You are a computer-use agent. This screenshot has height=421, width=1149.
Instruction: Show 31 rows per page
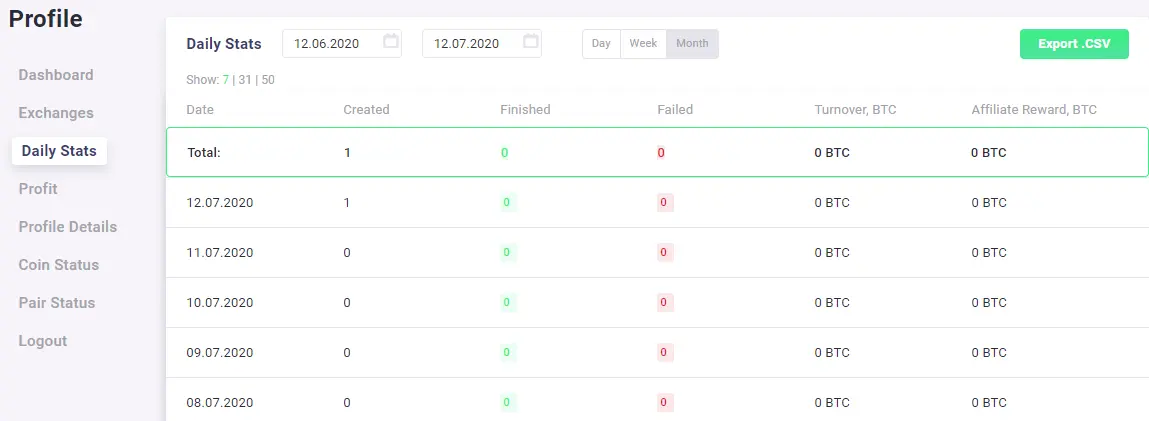[x=245, y=80]
